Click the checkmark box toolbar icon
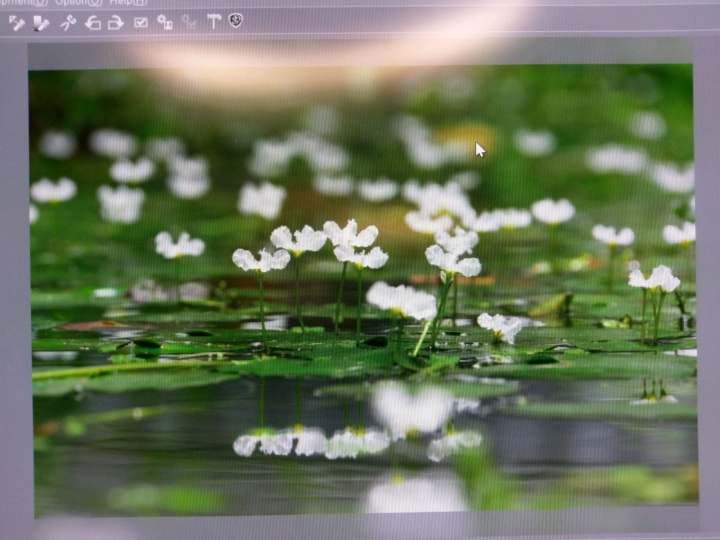The image size is (720, 540). (x=141, y=22)
